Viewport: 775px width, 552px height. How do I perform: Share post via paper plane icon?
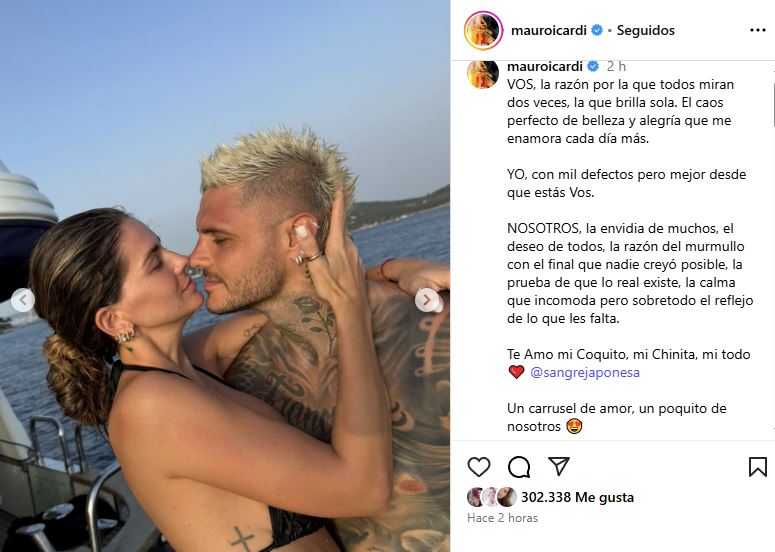click(x=559, y=466)
